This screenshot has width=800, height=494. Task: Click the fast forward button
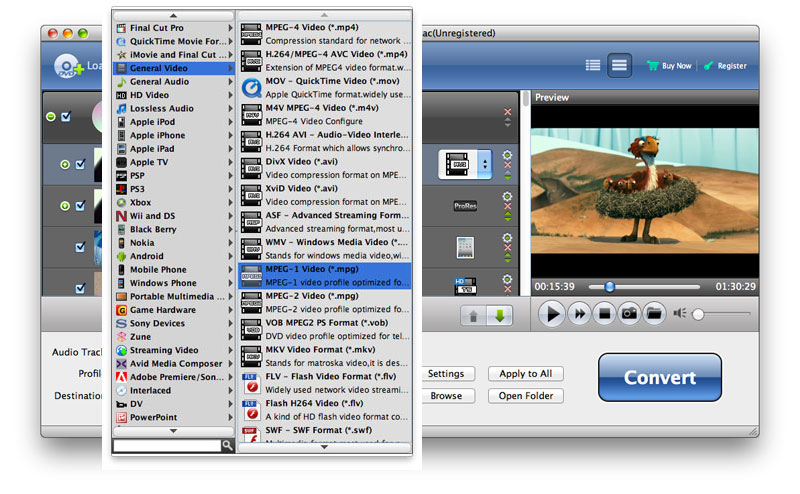[x=578, y=314]
